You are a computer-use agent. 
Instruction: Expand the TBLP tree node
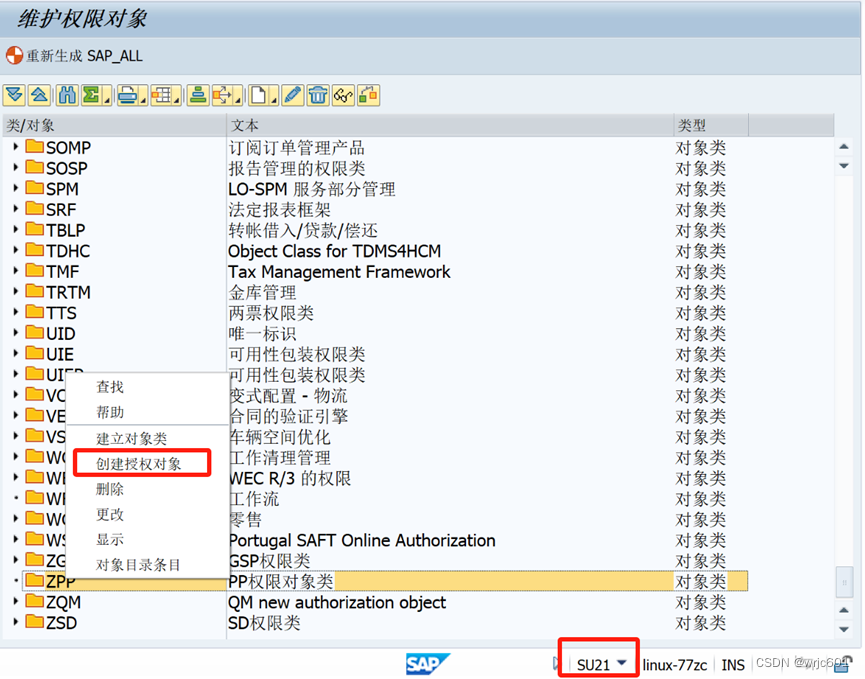click(15, 229)
